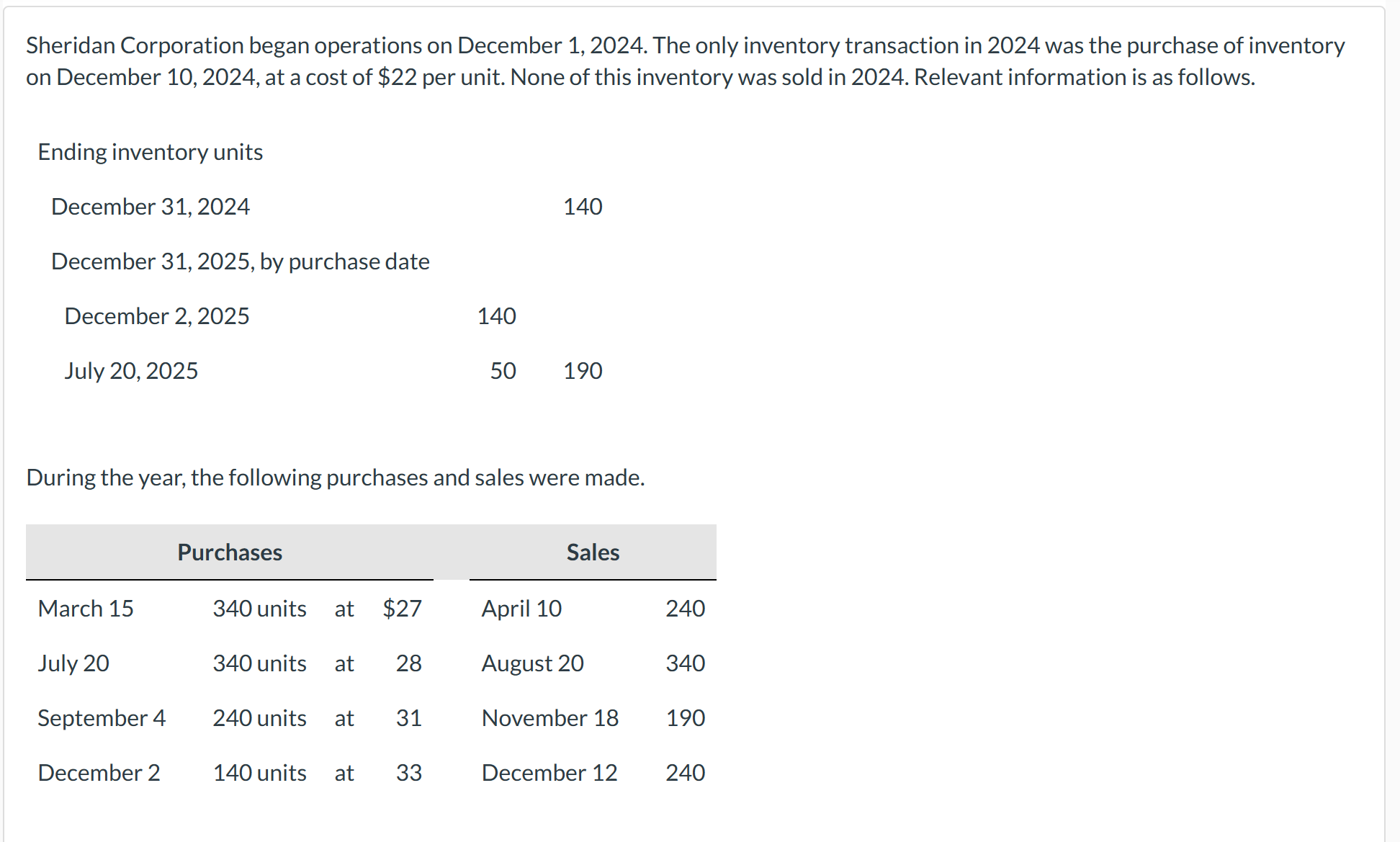Click the December 2 purchase row date
This screenshot has height=842, width=1400.
click(x=99, y=773)
